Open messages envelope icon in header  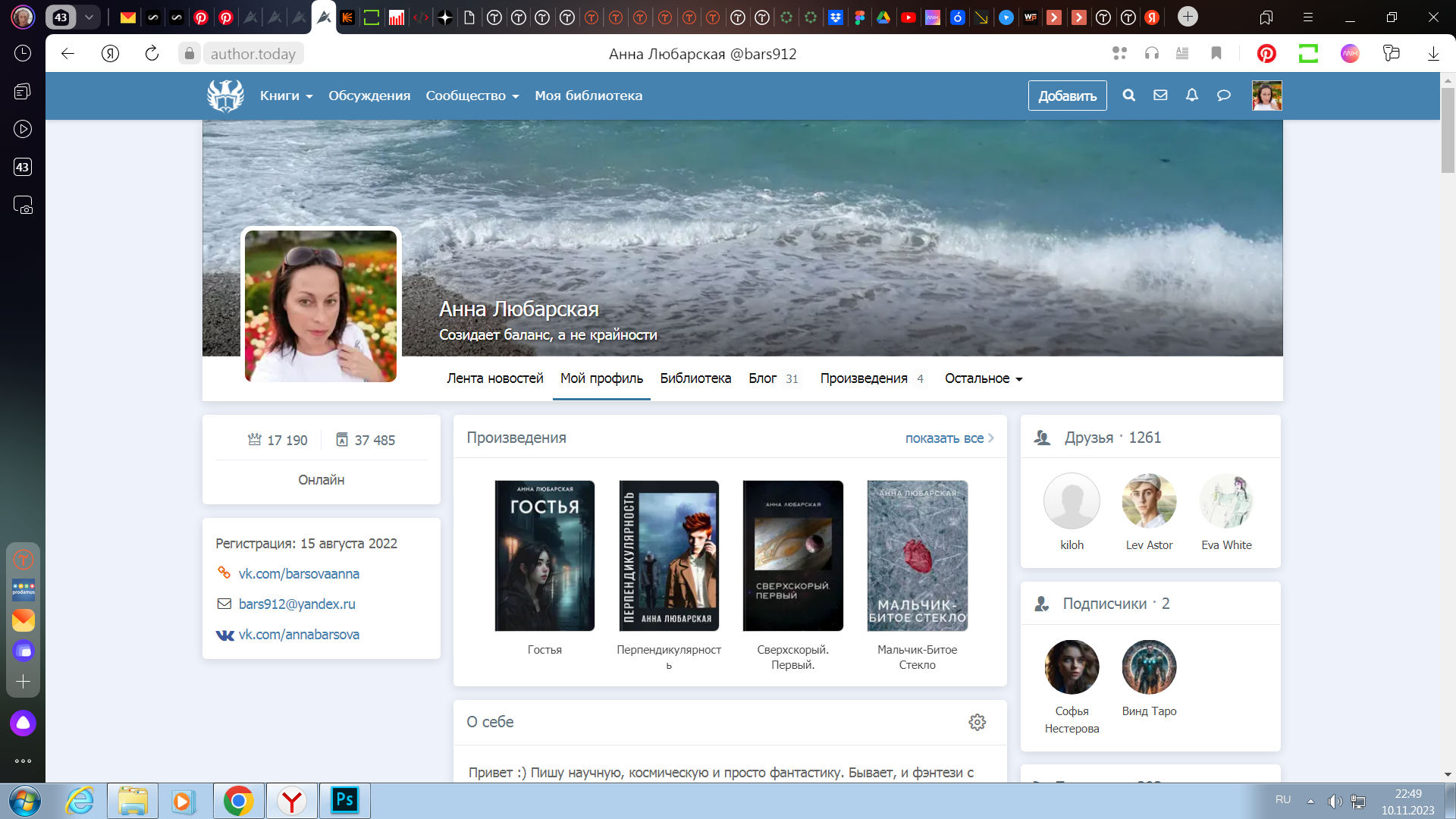point(1160,96)
